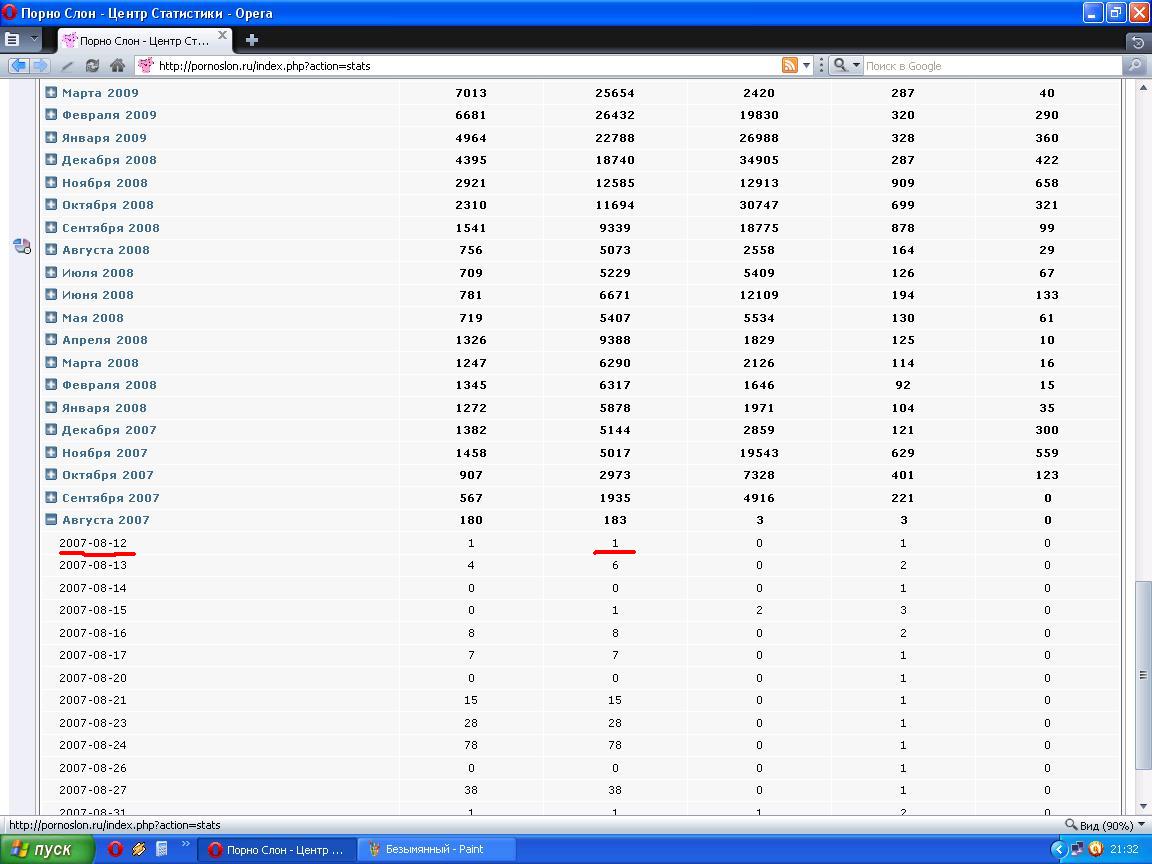This screenshot has width=1152, height=864.
Task: Expand Октября 2008 row
Action: pyautogui.click(x=51, y=204)
